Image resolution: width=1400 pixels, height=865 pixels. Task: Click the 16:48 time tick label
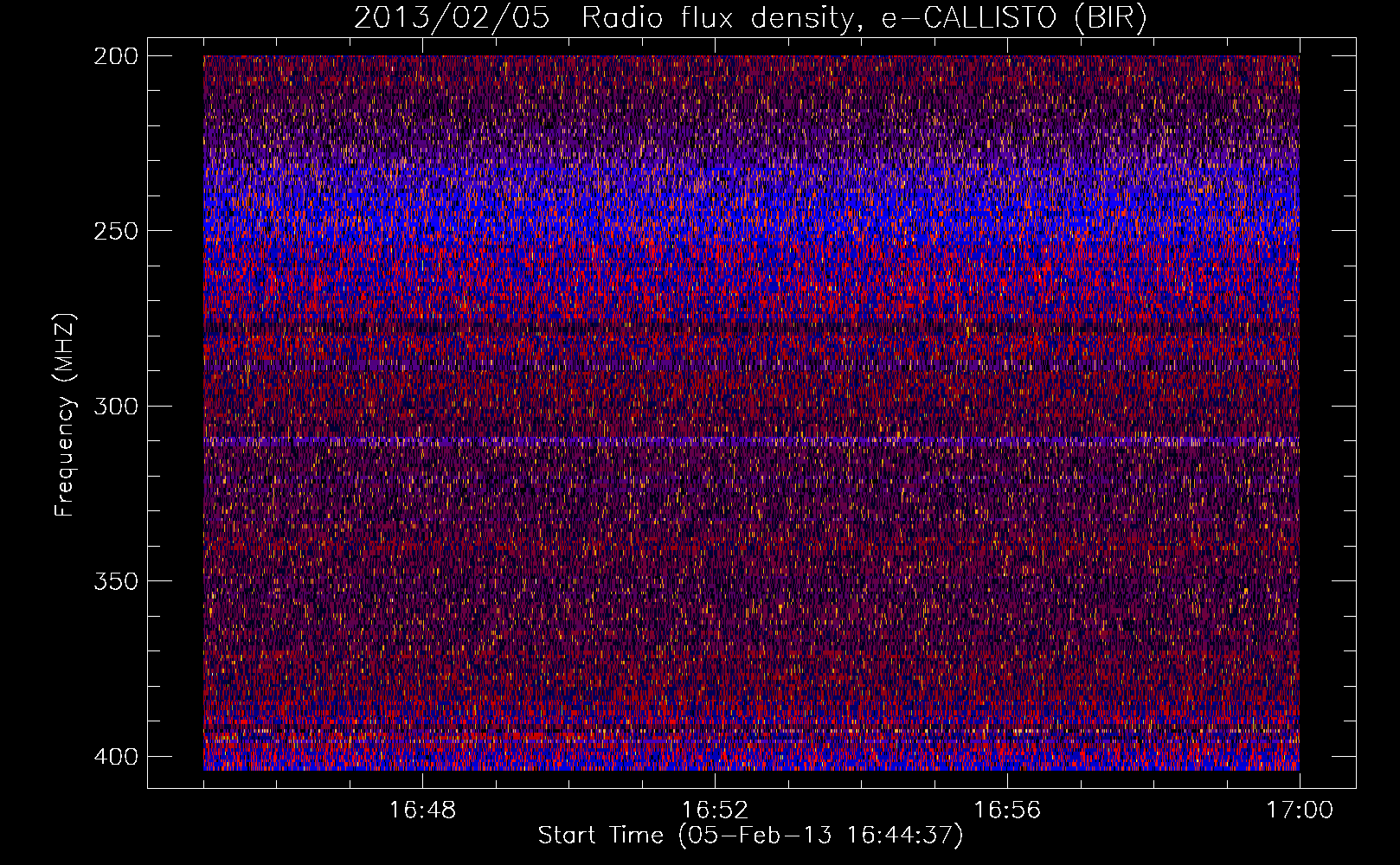422,811
